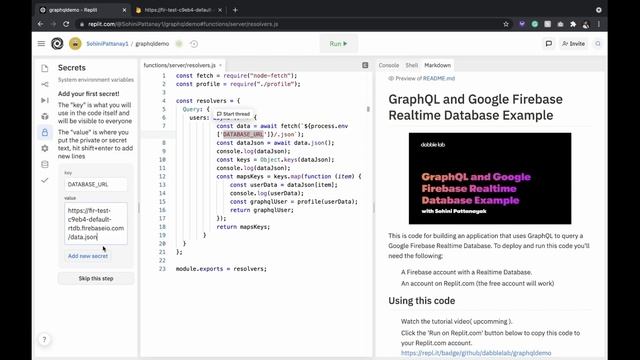Click the GraphQL Firebase banner image
The image size is (640, 360).
[490, 178]
